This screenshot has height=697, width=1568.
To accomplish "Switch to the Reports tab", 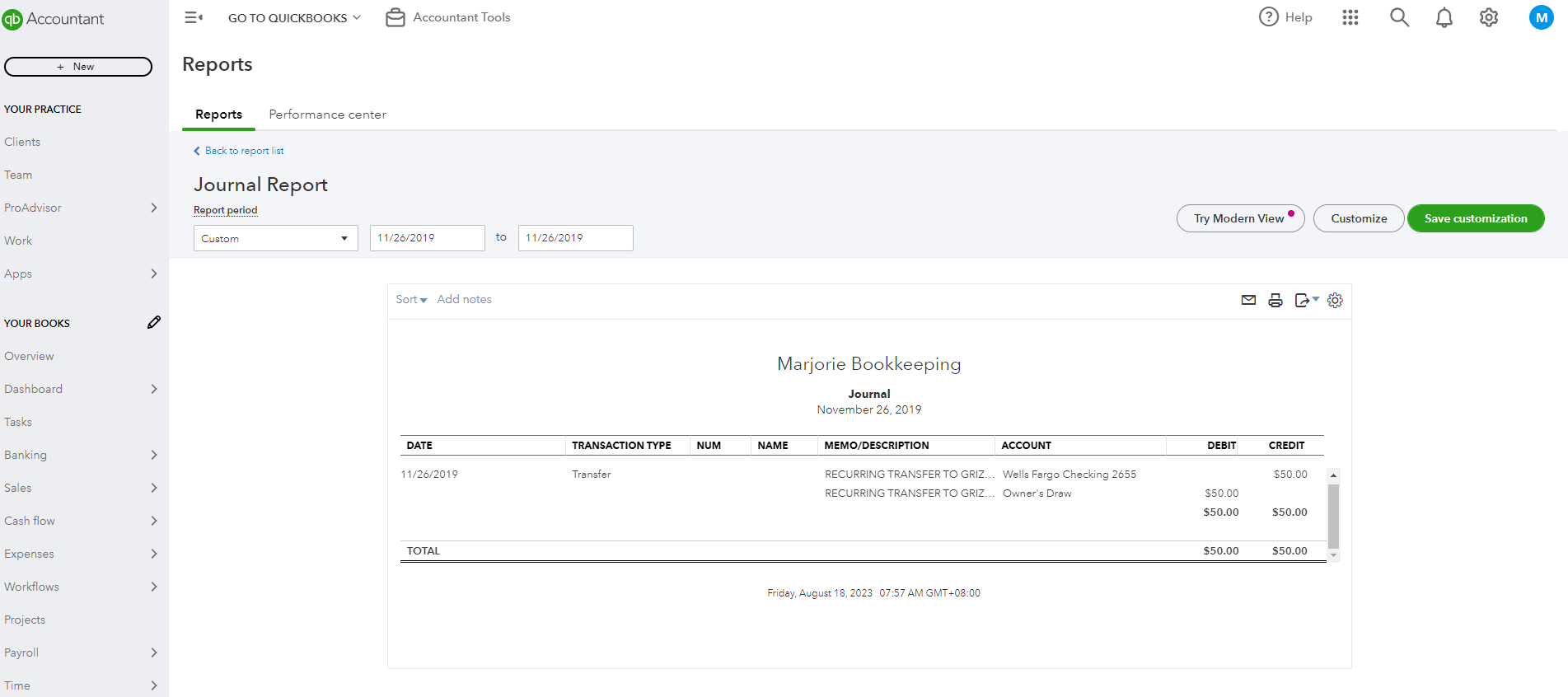I will pyautogui.click(x=218, y=115).
